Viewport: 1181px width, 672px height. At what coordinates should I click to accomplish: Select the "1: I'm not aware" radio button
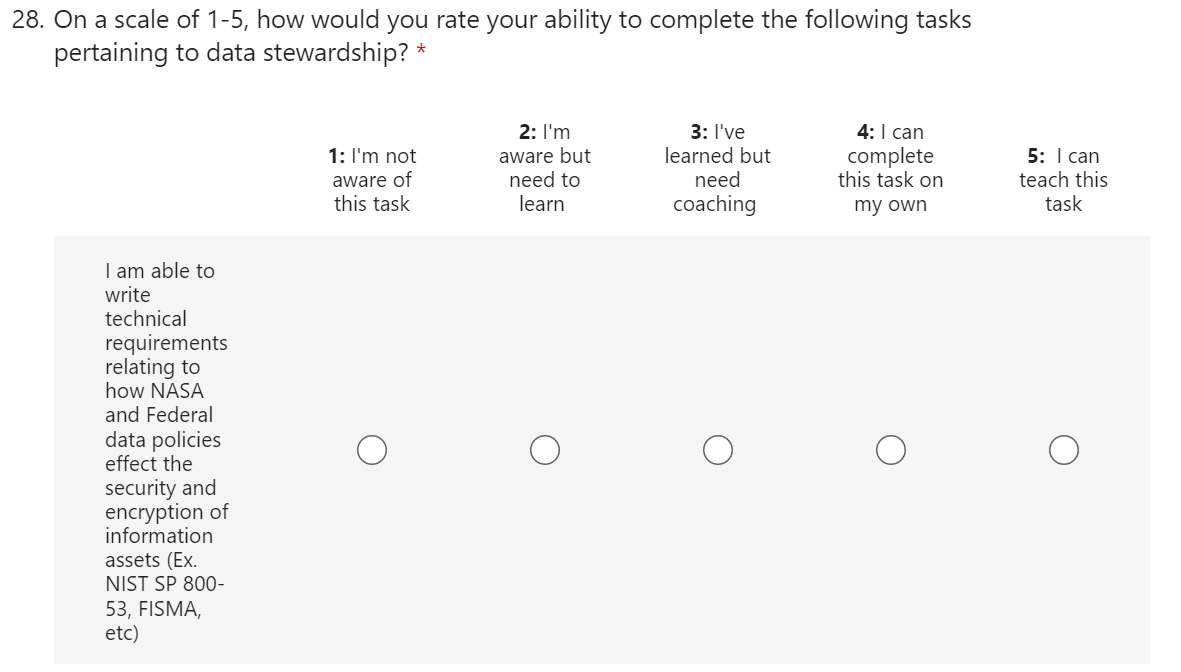coord(371,450)
